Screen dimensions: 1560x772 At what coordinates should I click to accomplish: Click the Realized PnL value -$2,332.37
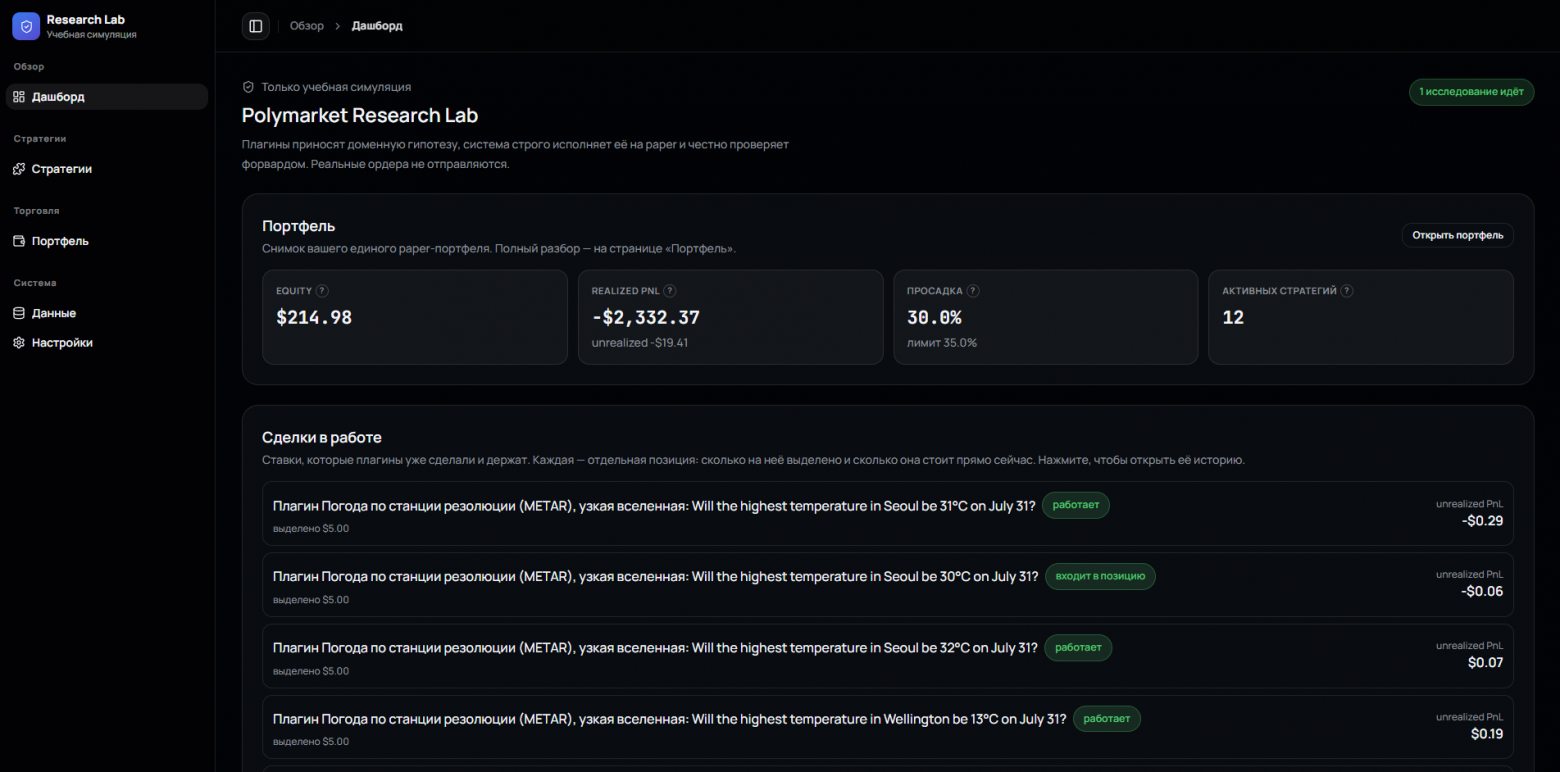(646, 318)
